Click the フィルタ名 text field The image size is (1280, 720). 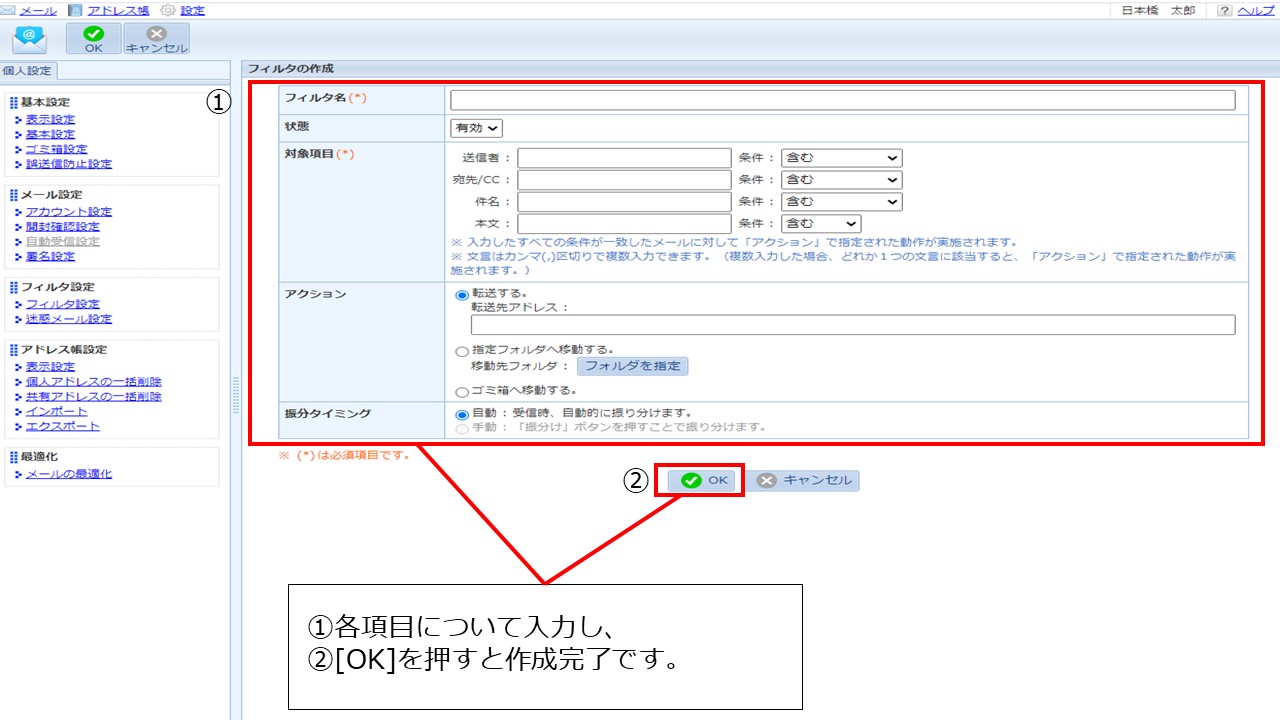click(x=842, y=100)
